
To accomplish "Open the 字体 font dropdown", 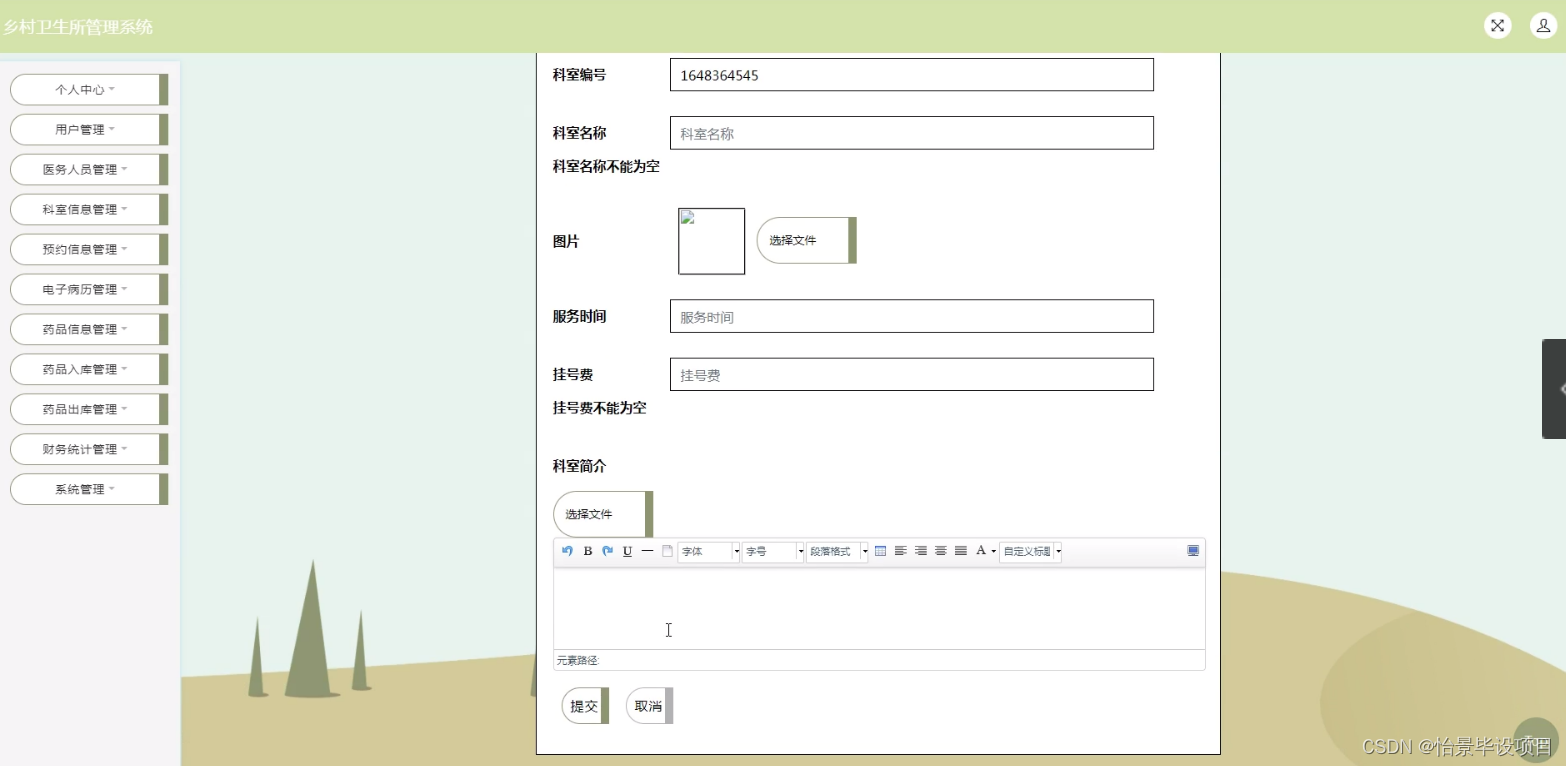I will (x=707, y=551).
